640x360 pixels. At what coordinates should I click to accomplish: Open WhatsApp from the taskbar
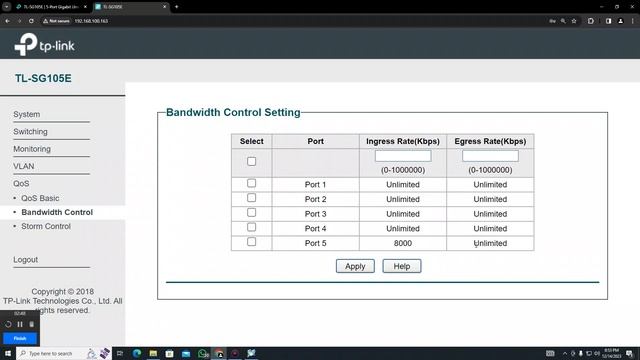(x=202, y=353)
